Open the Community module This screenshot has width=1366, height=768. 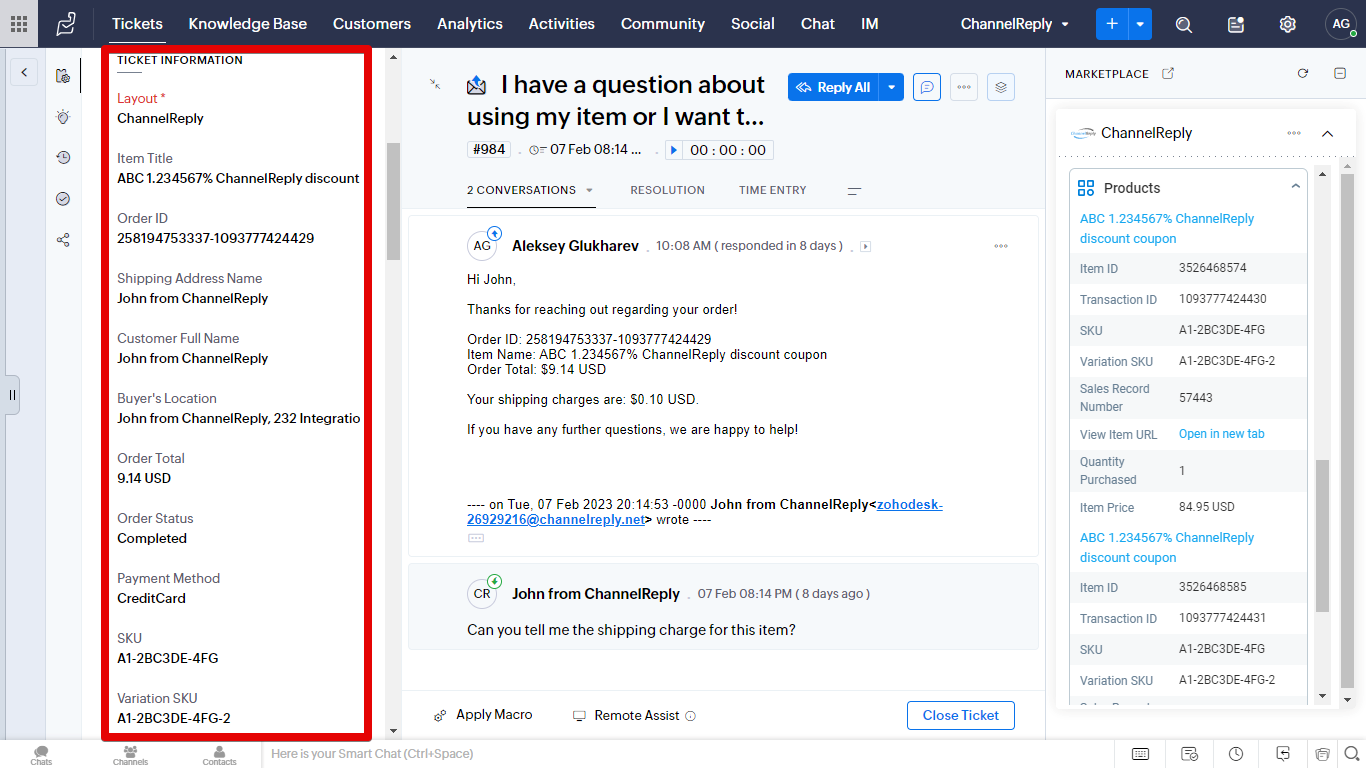pos(663,24)
